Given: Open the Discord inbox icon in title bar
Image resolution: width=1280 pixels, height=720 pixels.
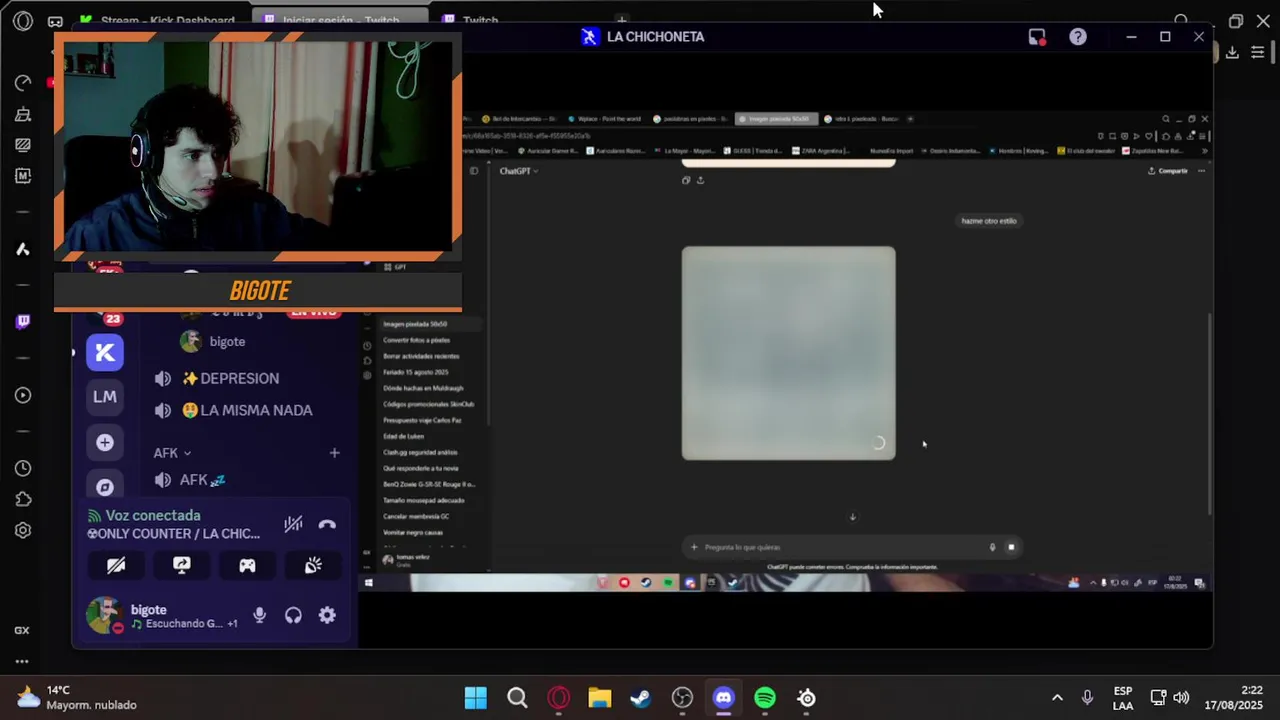Looking at the screenshot, I should (x=1037, y=36).
